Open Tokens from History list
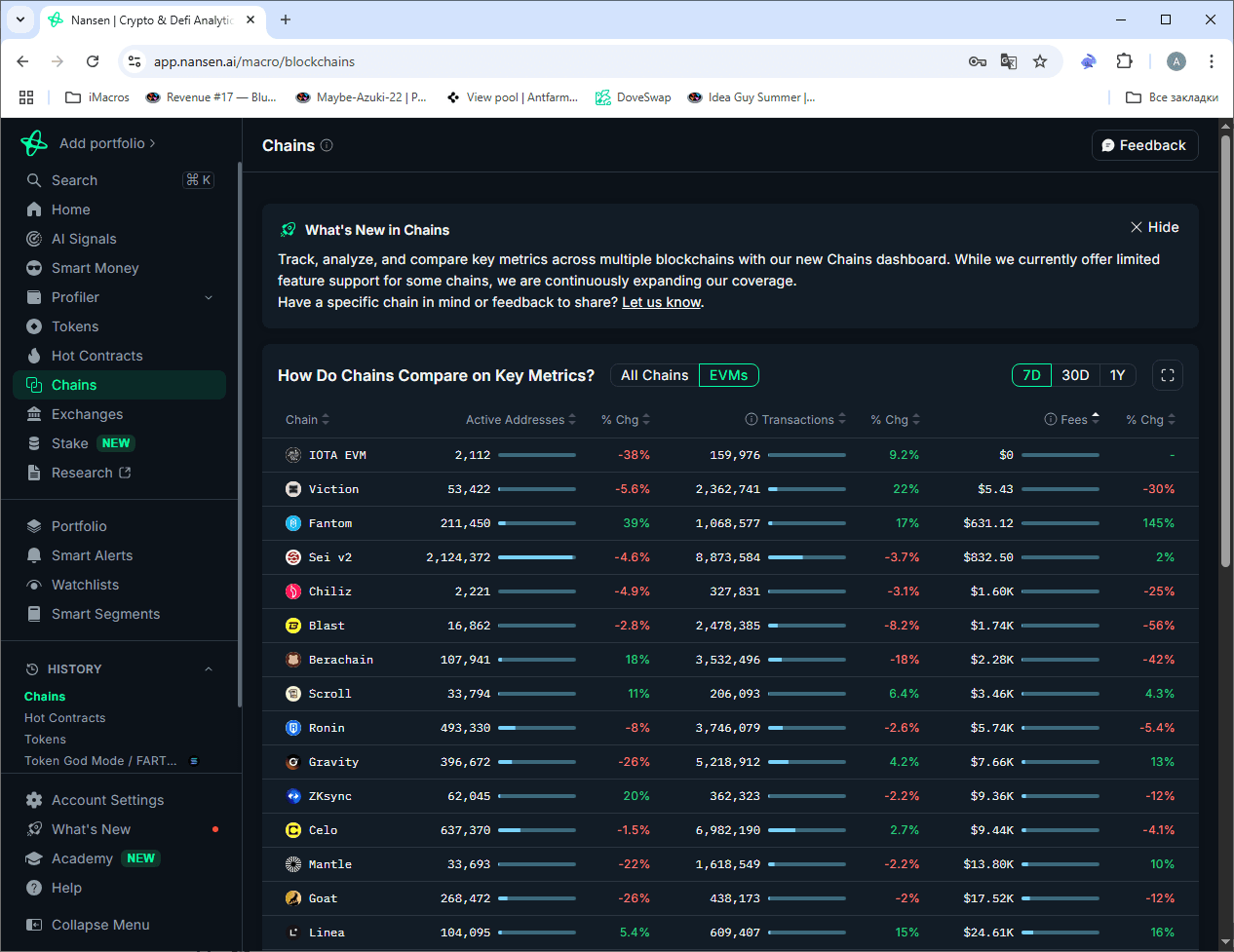 click(x=46, y=740)
